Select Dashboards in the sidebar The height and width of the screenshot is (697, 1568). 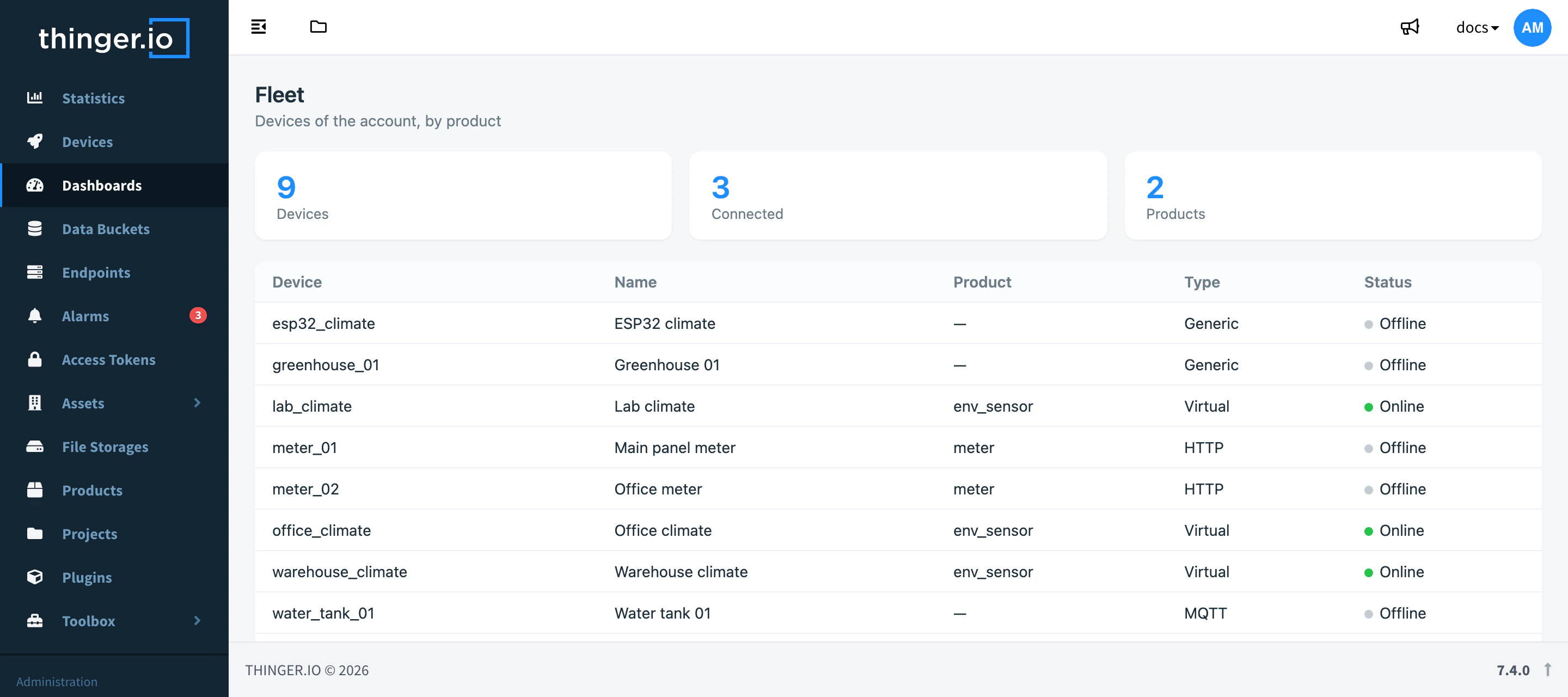[114, 185]
